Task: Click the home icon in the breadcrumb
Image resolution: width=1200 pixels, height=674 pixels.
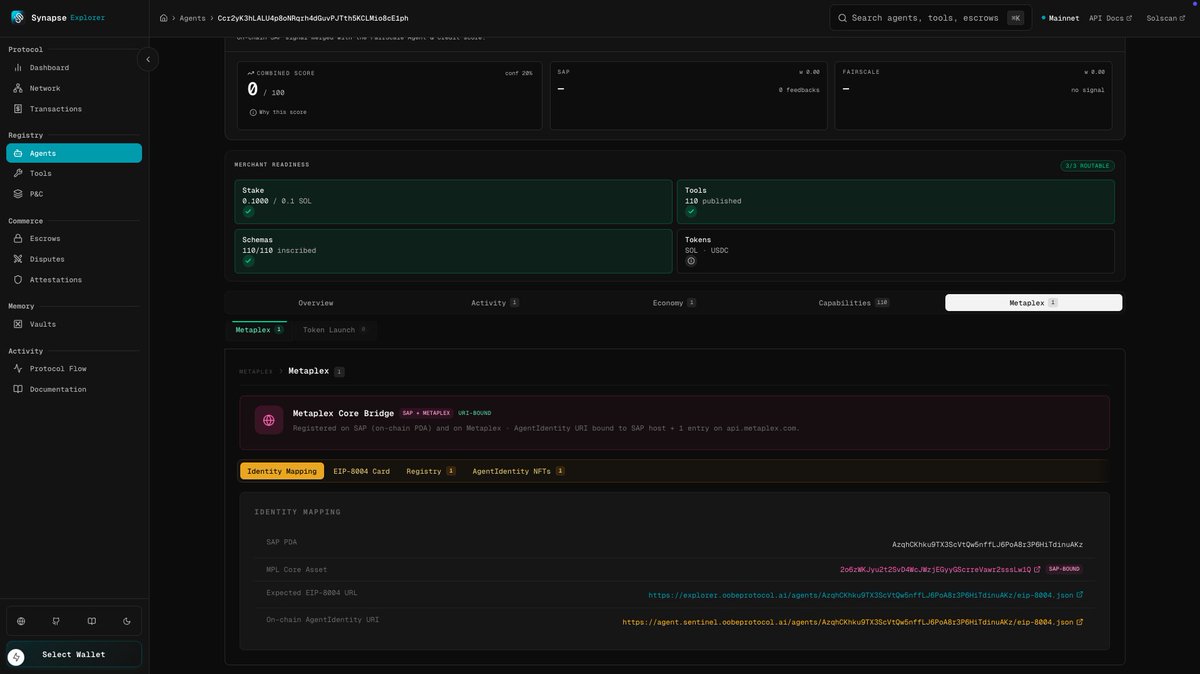Action: click(x=164, y=18)
